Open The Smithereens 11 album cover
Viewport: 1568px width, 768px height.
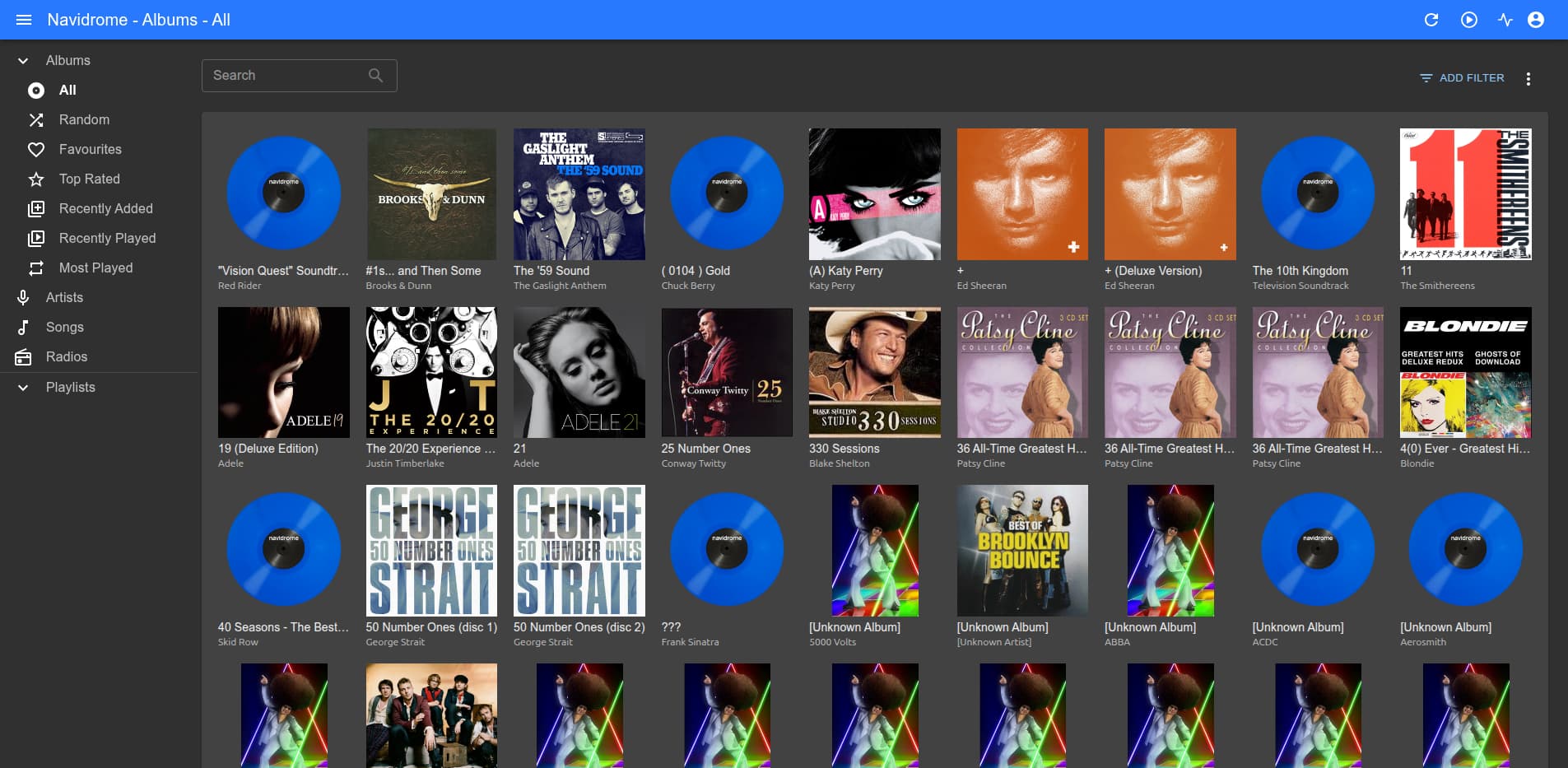[1466, 194]
